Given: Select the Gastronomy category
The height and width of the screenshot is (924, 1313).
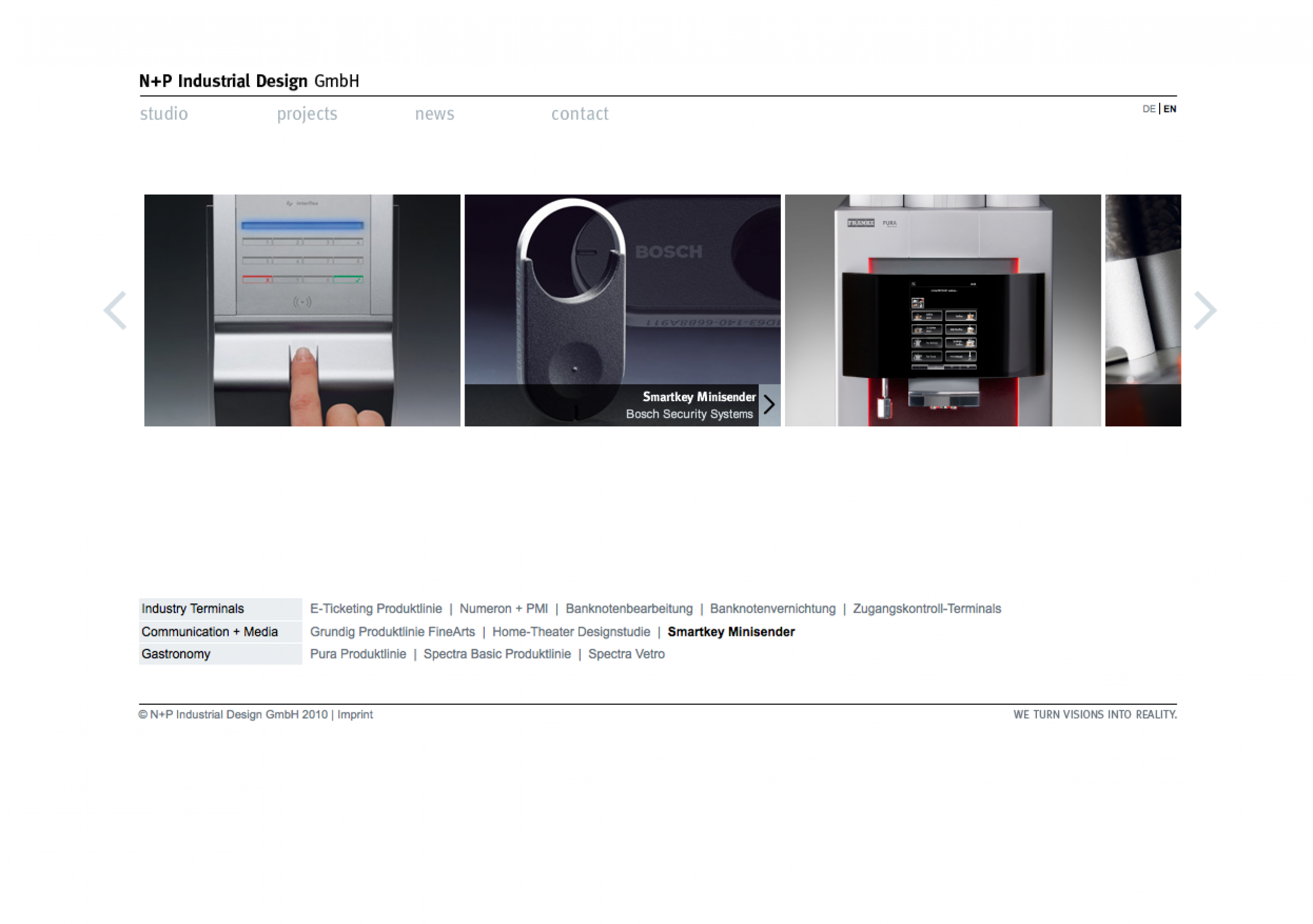Looking at the screenshot, I should point(176,654).
